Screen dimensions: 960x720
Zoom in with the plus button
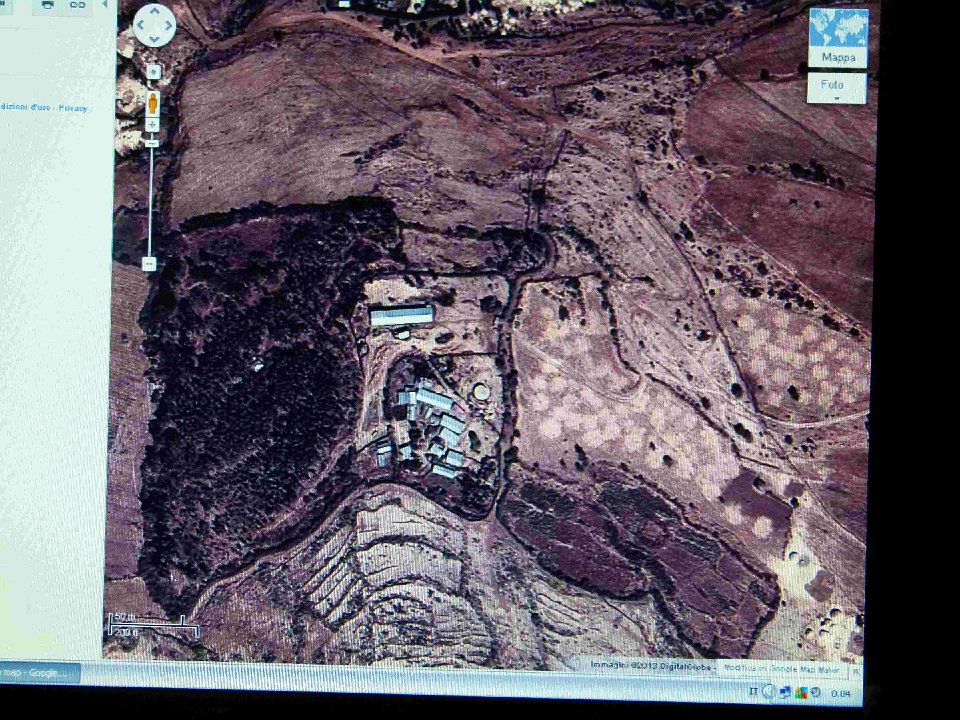point(152,124)
